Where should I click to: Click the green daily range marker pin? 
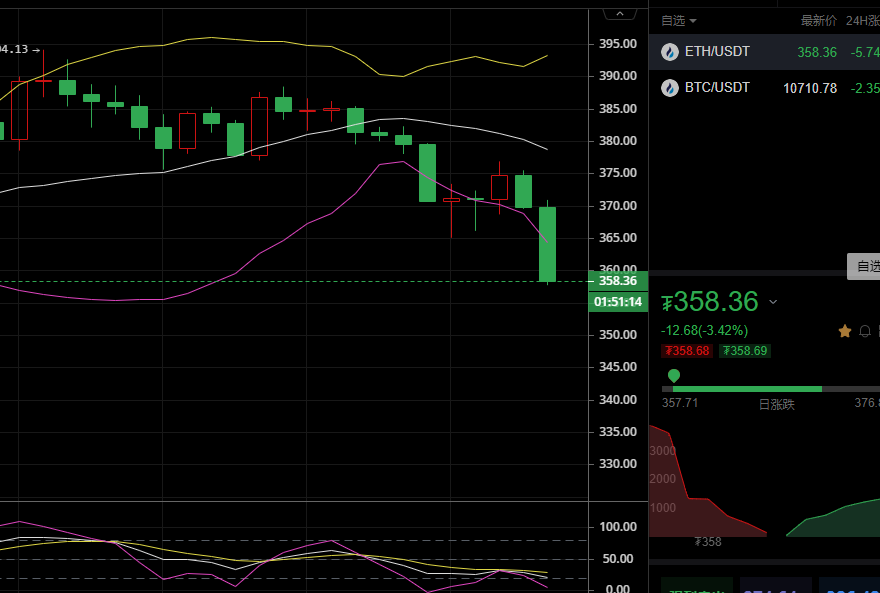pyautogui.click(x=673, y=376)
